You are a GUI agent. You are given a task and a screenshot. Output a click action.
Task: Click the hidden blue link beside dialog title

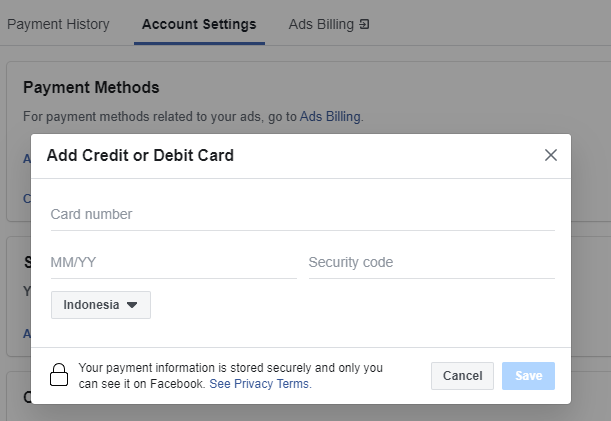(27, 159)
